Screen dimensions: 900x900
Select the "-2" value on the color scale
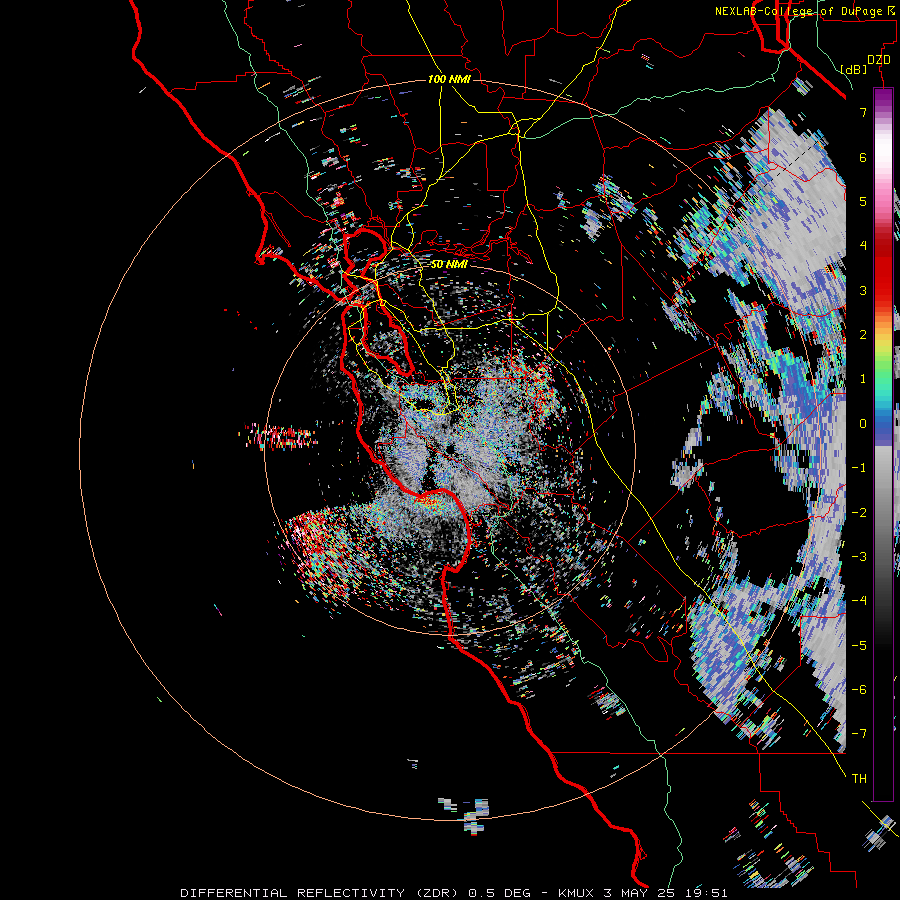click(x=859, y=512)
